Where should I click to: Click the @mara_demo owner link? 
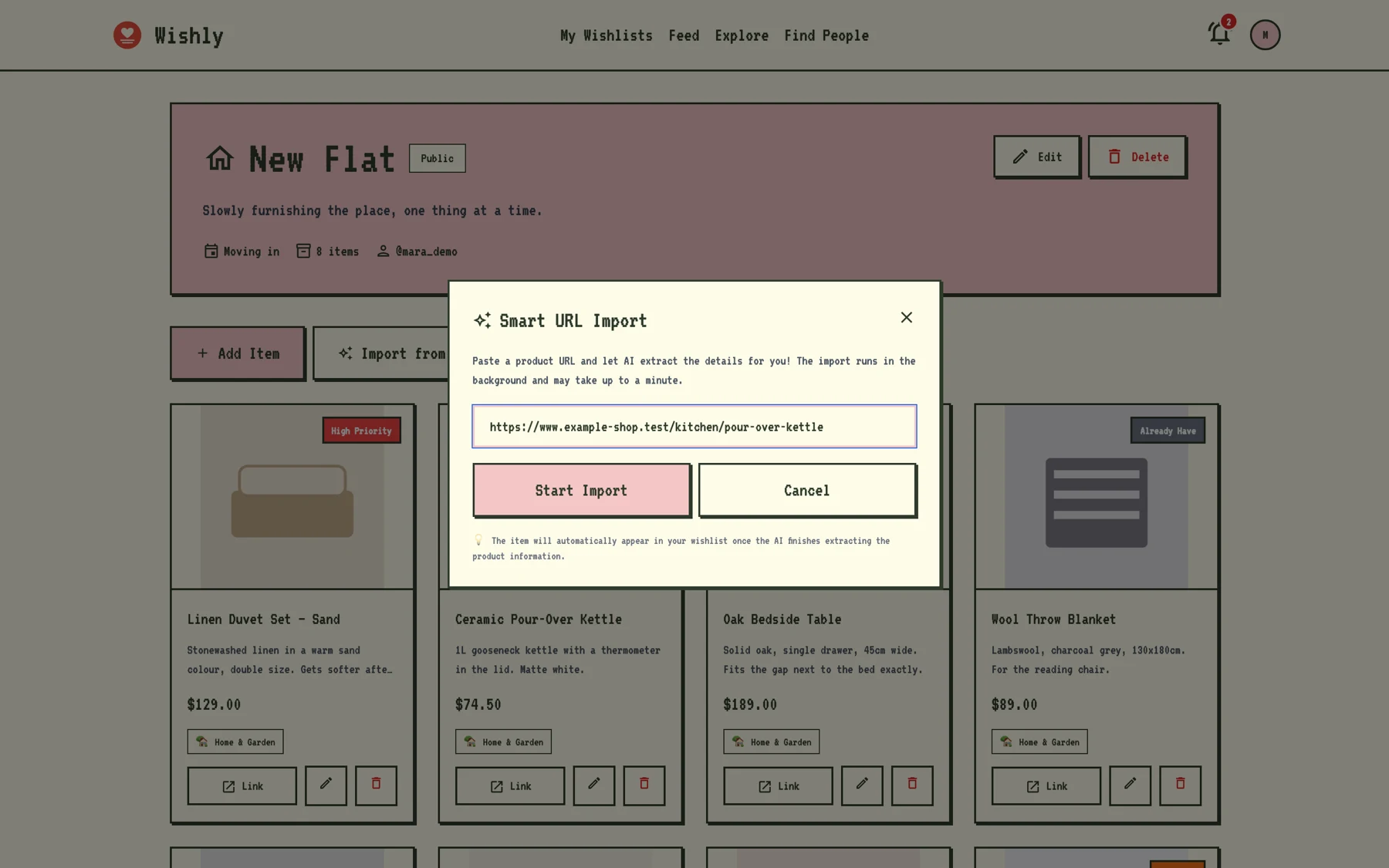click(x=426, y=252)
